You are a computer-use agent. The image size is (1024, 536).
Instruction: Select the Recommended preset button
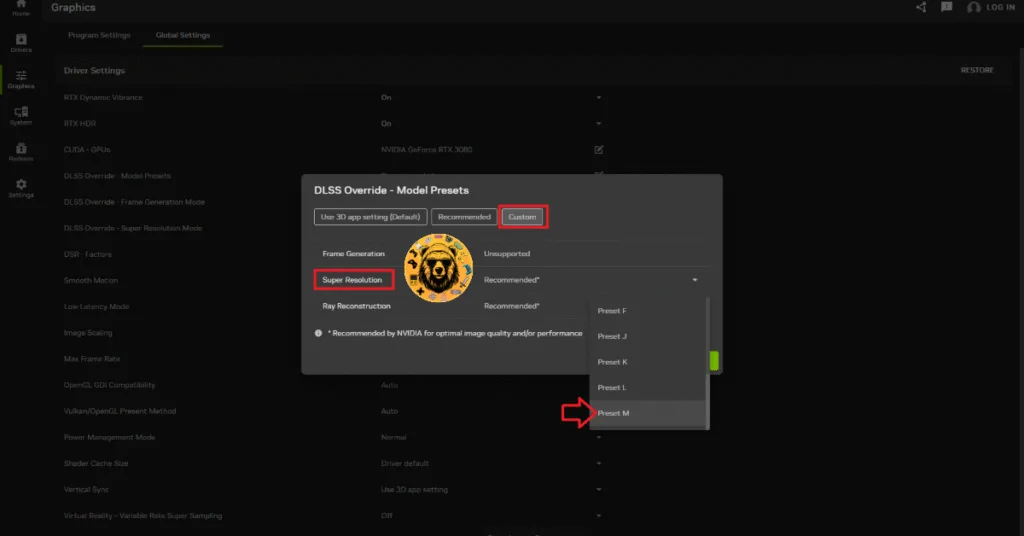coord(464,217)
